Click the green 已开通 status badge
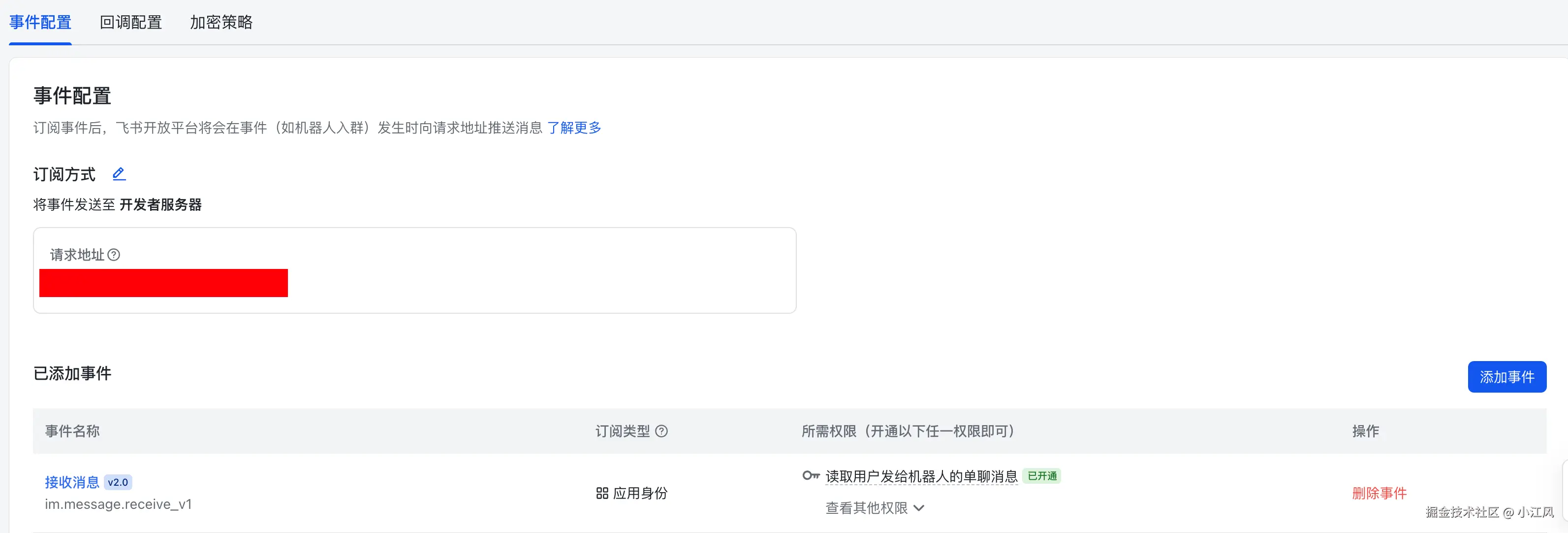Screen dimensions: 1568x533 pos(1042,476)
